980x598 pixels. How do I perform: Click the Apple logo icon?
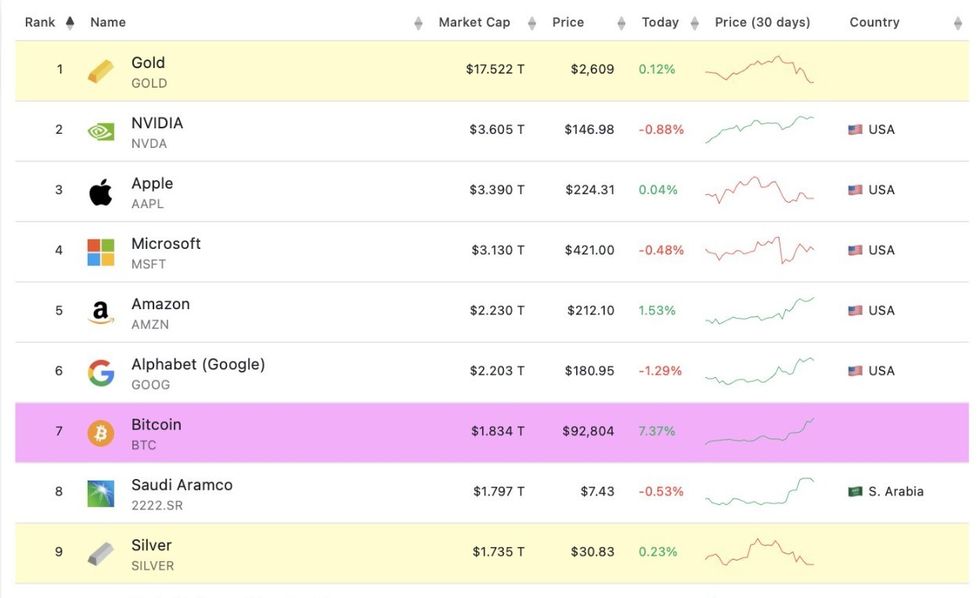(x=101, y=192)
